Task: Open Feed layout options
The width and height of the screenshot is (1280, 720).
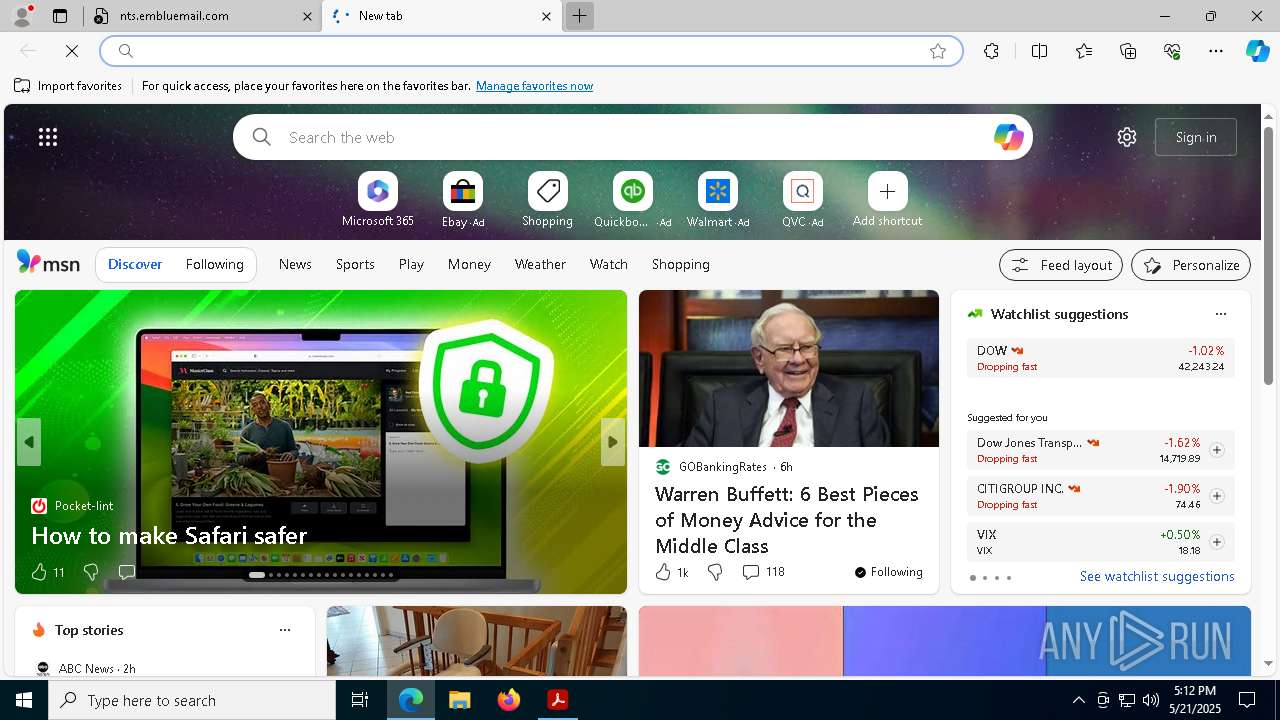Action: tap(1061, 265)
